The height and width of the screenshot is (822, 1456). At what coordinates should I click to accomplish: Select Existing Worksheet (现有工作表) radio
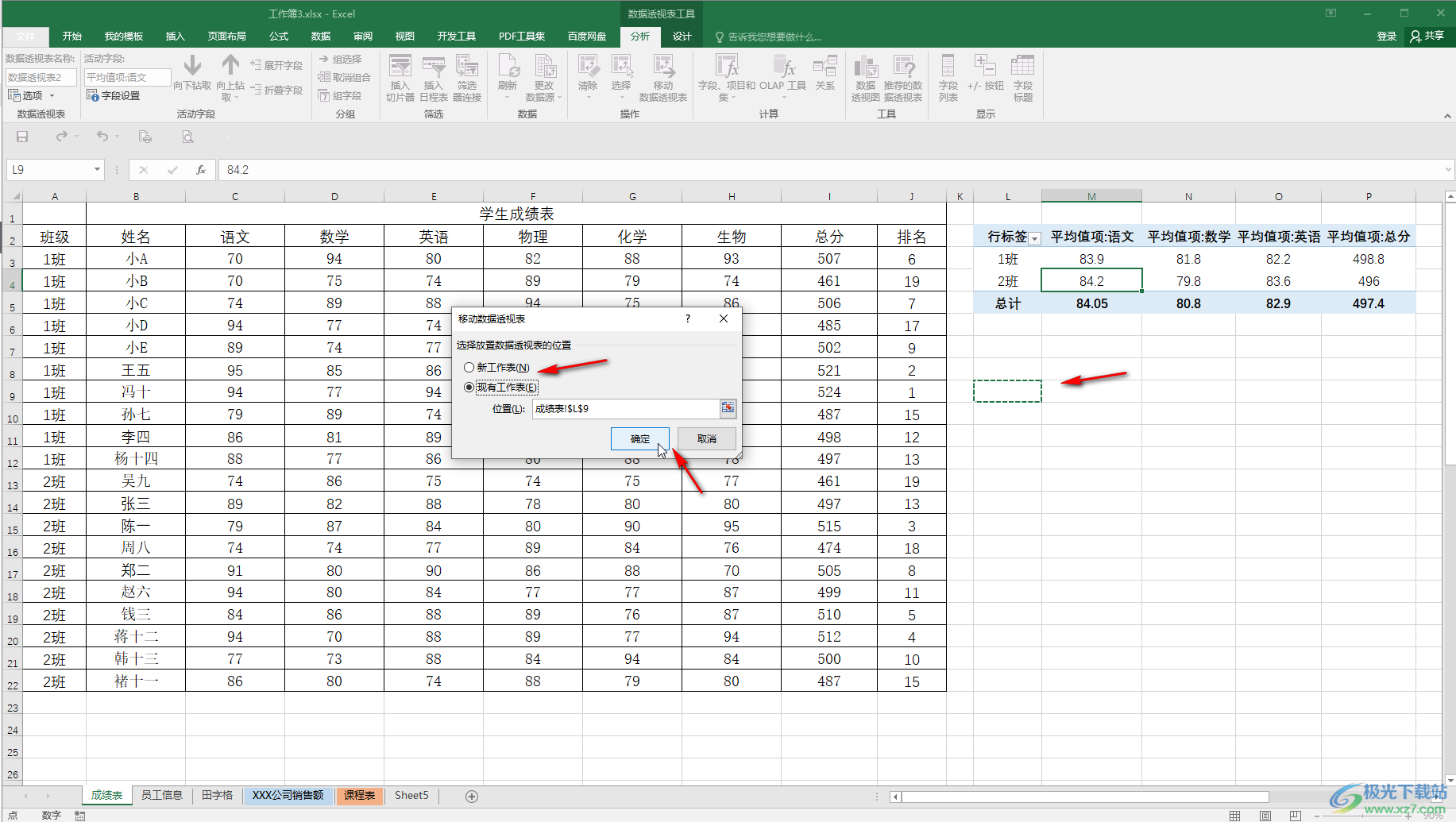click(469, 388)
